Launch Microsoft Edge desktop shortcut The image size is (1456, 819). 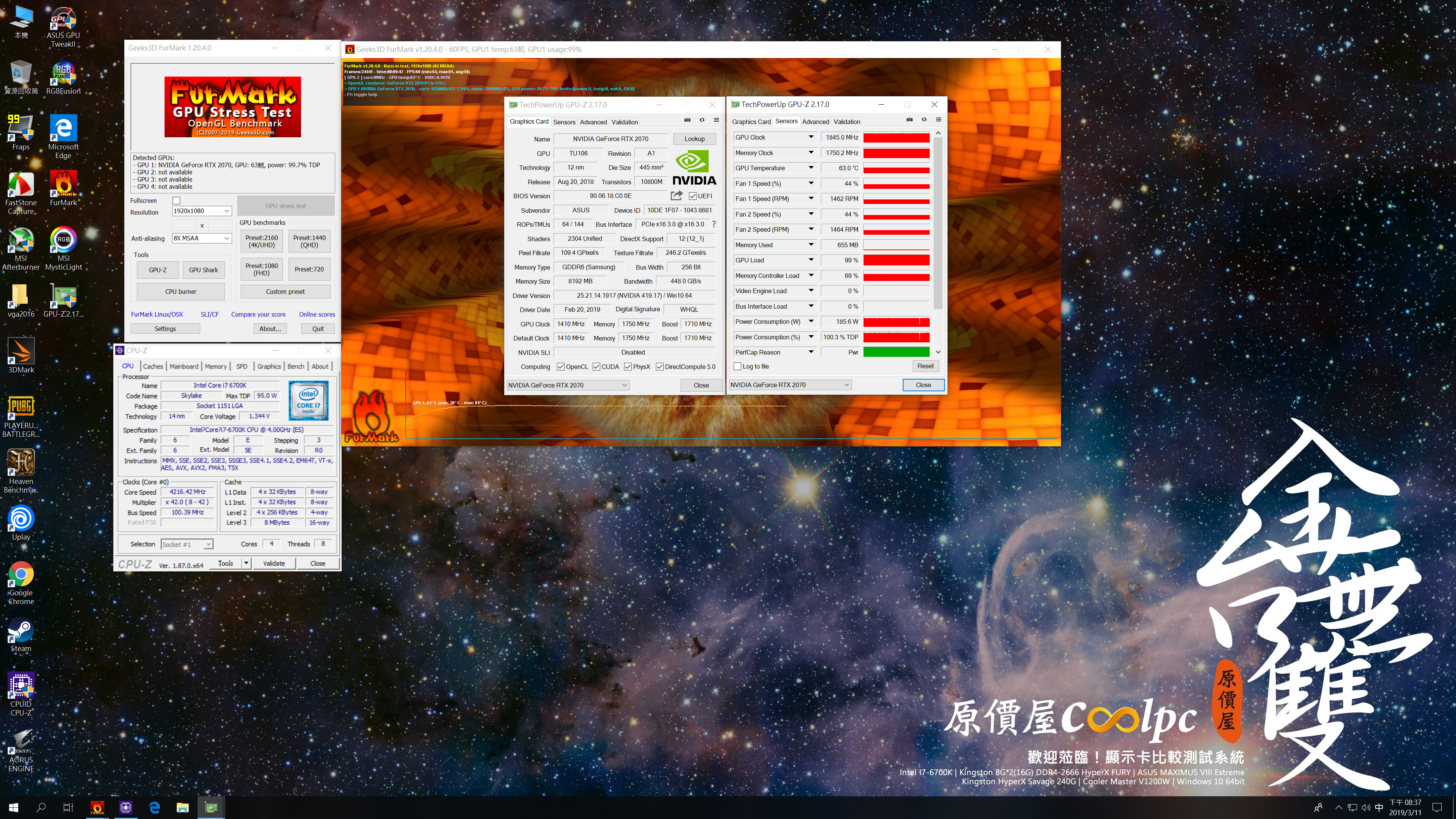click(x=63, y=137)
